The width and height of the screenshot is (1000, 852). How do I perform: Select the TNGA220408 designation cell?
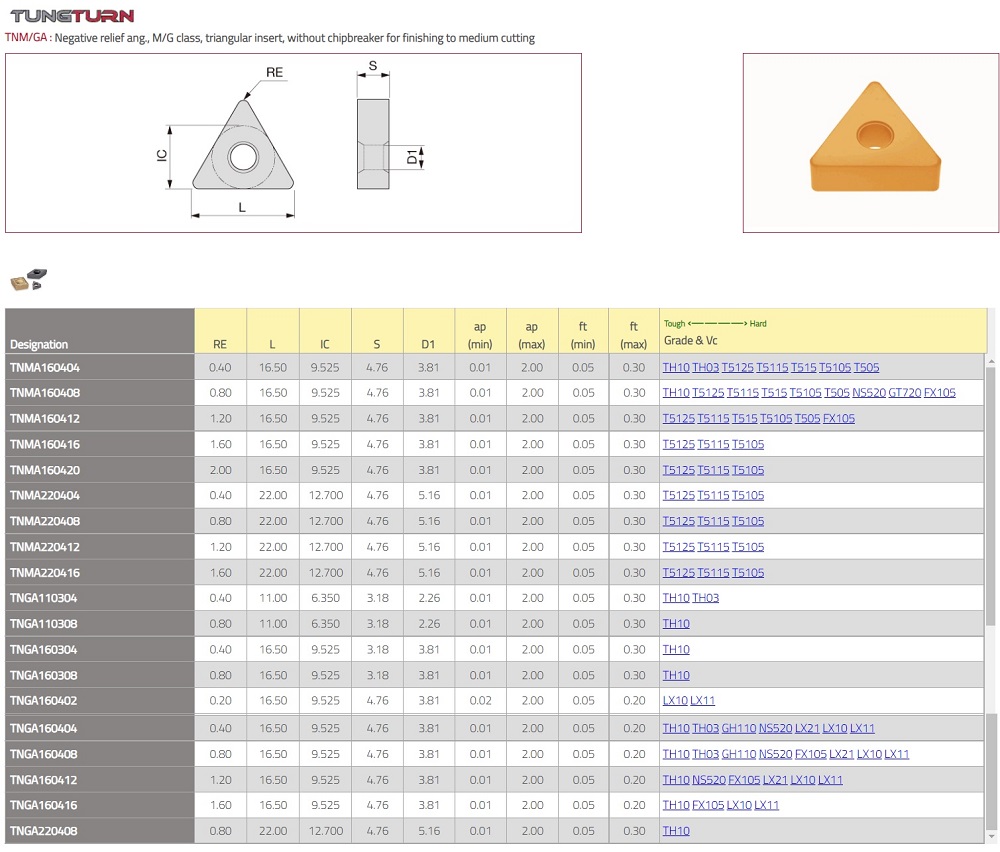[99, 831]
